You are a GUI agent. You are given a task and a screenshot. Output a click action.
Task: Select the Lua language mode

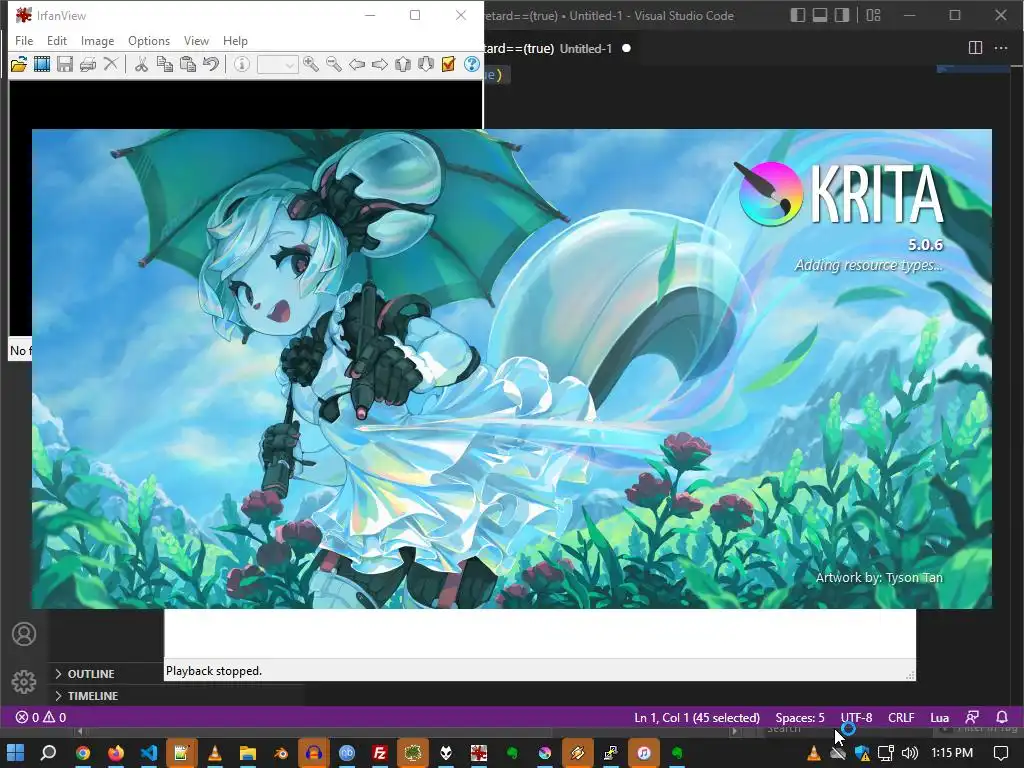tap(939, 717)
